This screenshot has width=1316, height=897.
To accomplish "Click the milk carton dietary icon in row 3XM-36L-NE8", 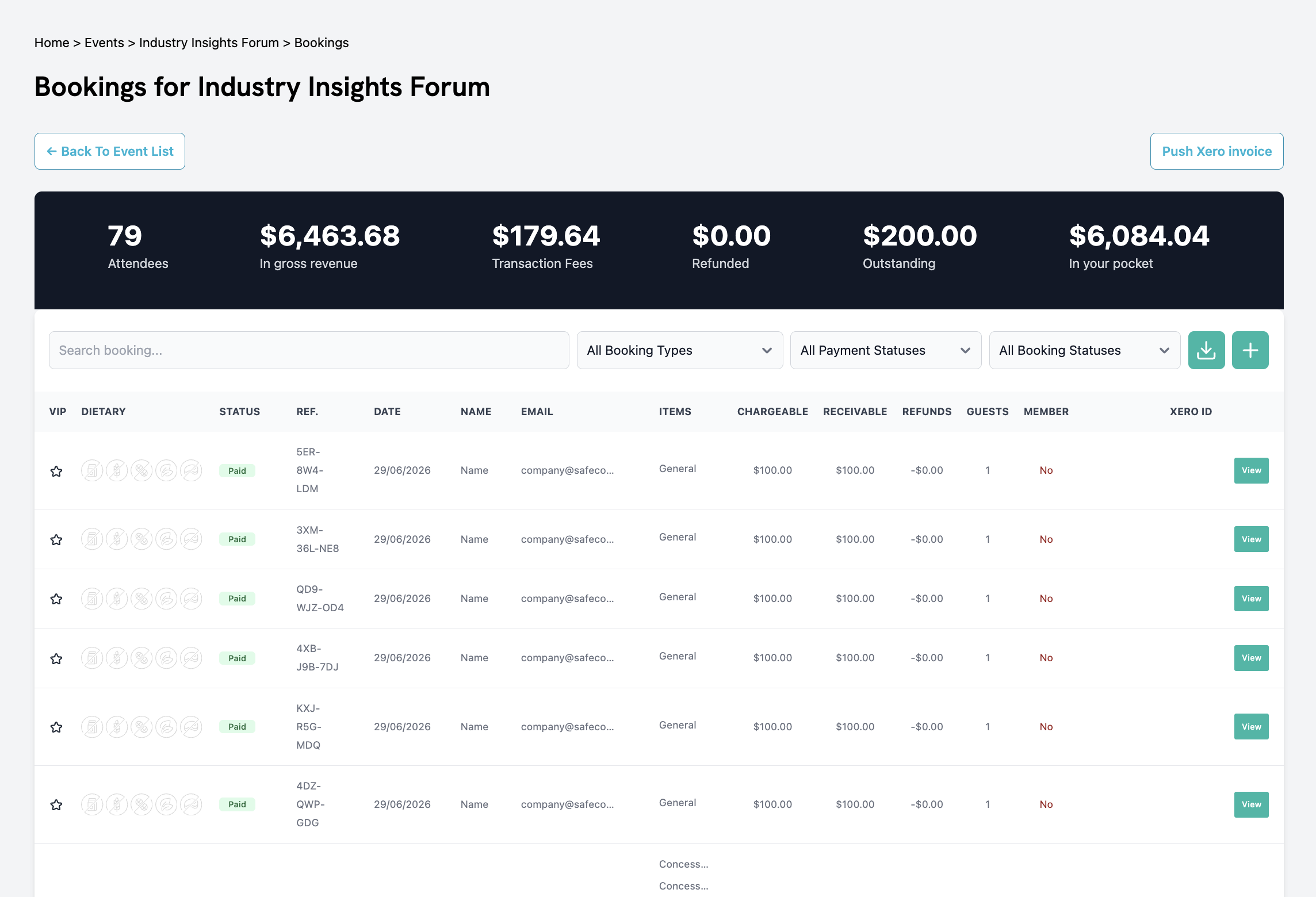I will 92,539.
